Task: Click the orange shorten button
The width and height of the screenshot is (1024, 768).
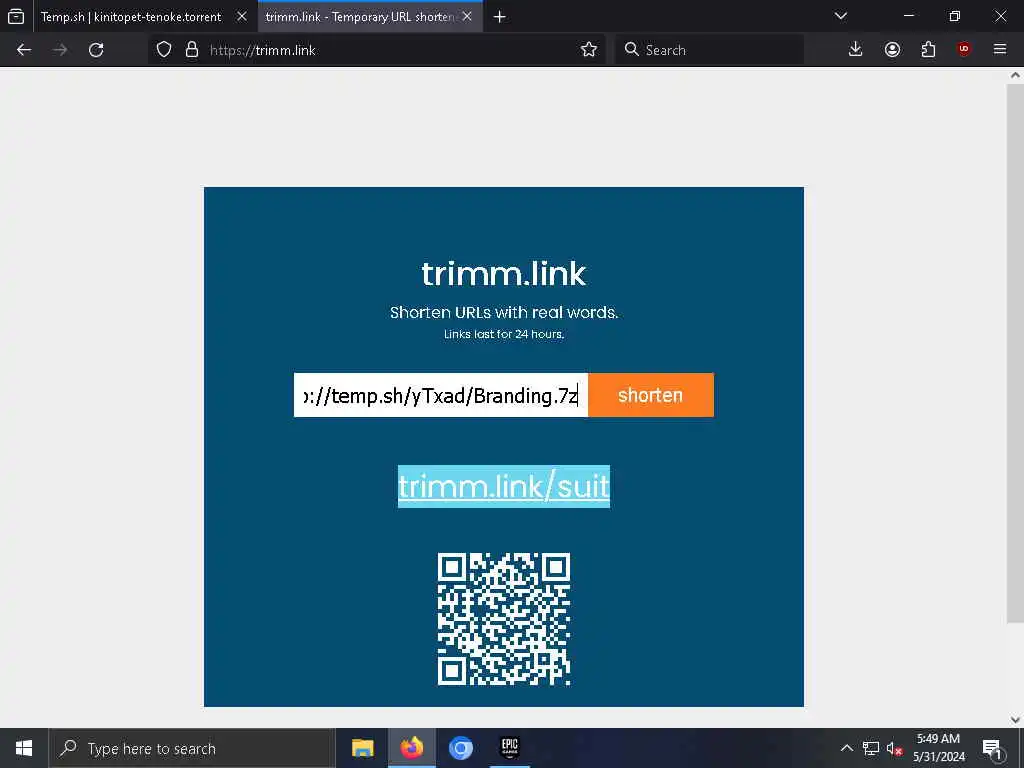Action: (650, 395)
